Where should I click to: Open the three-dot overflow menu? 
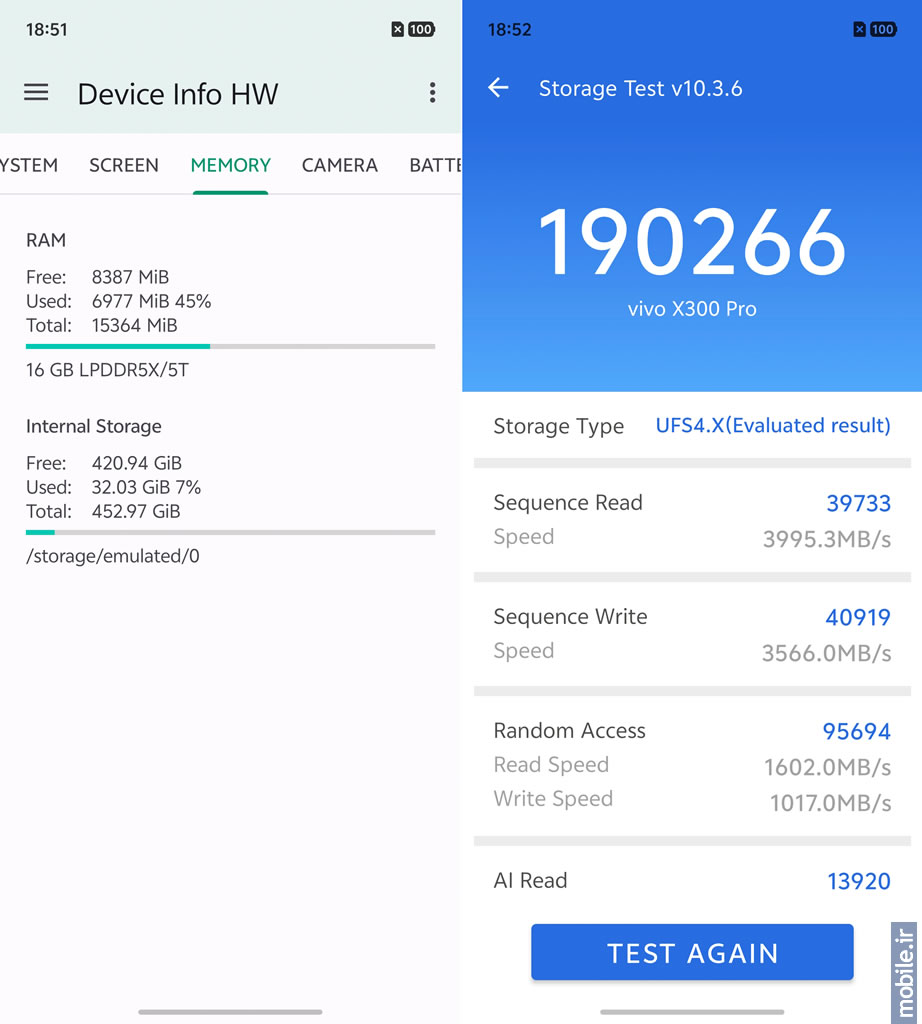[x=432, y=93]
